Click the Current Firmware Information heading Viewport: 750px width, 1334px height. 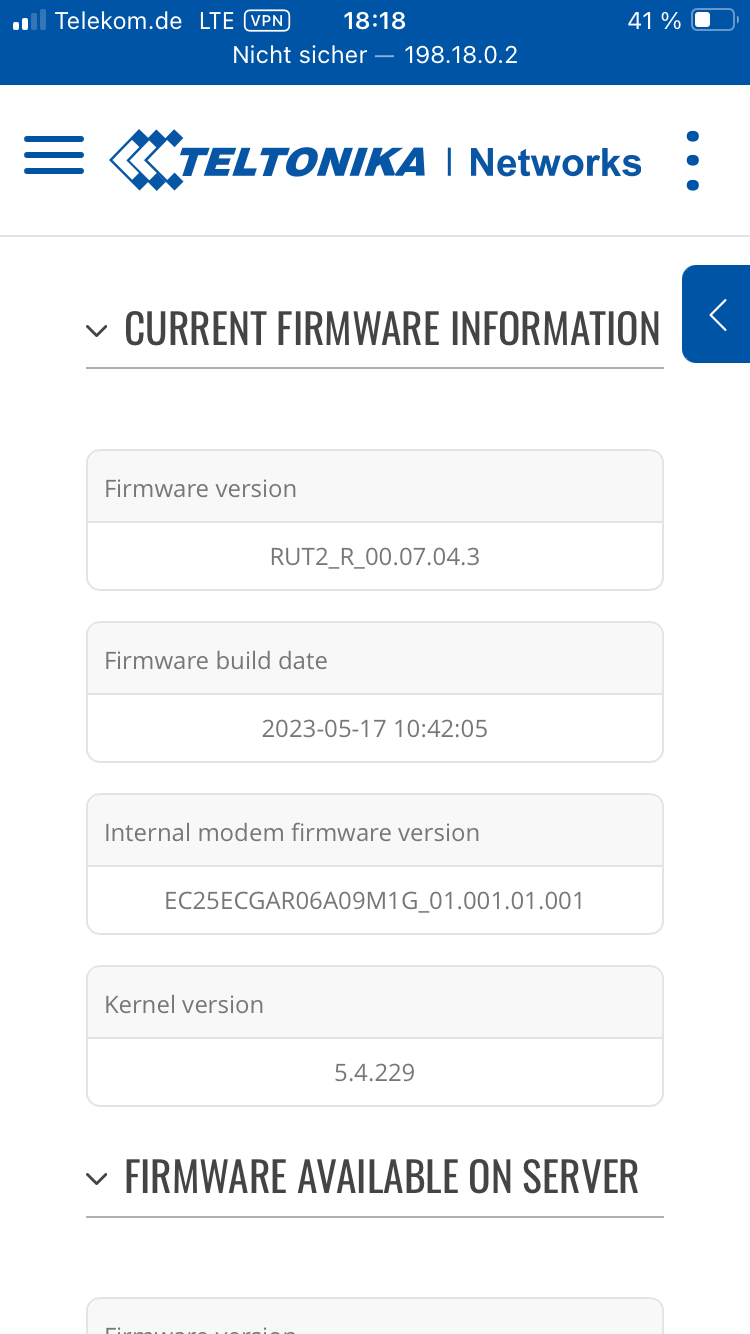click(392, 329)
